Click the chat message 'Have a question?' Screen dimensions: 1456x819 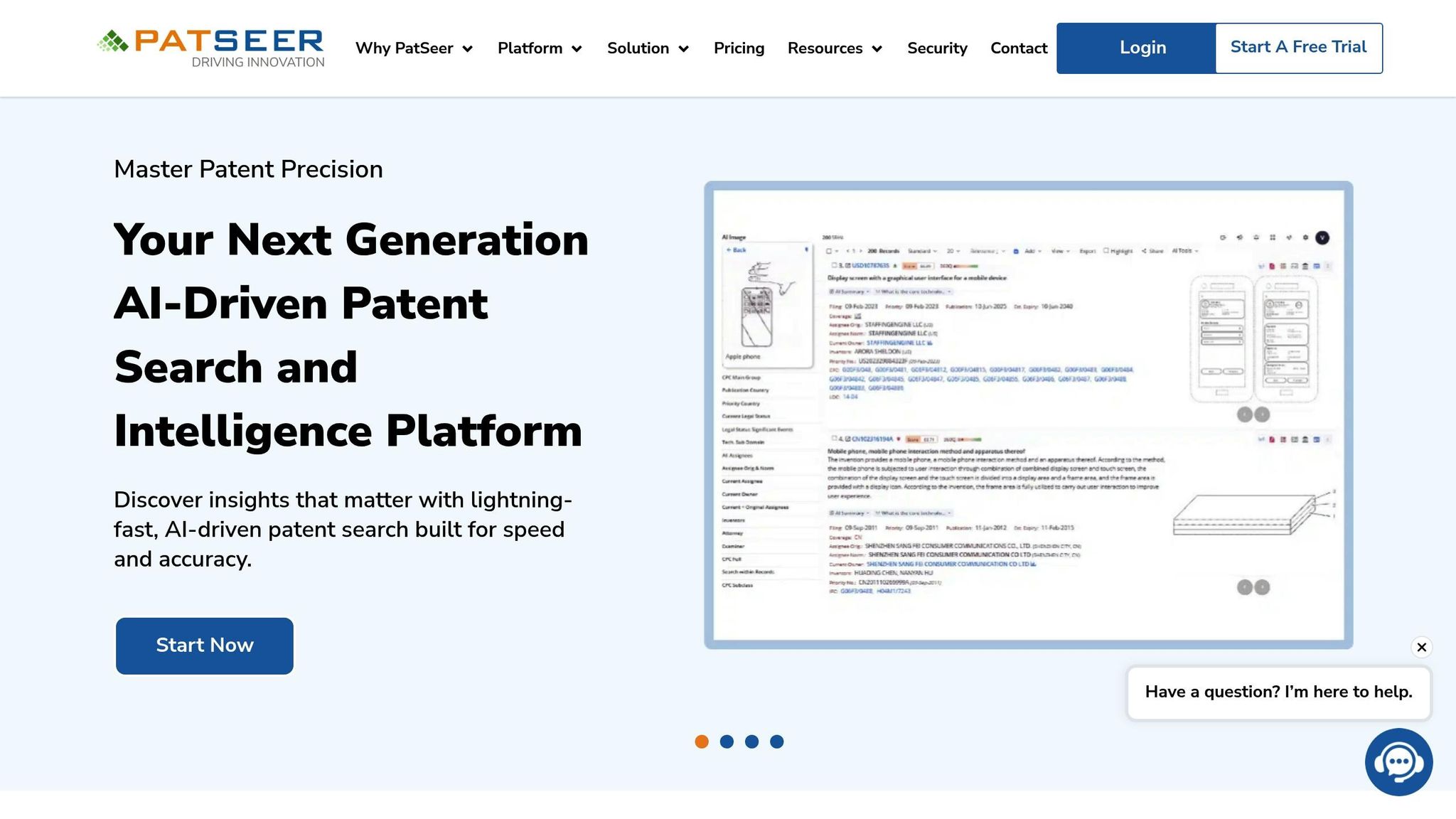(1278, 692)
